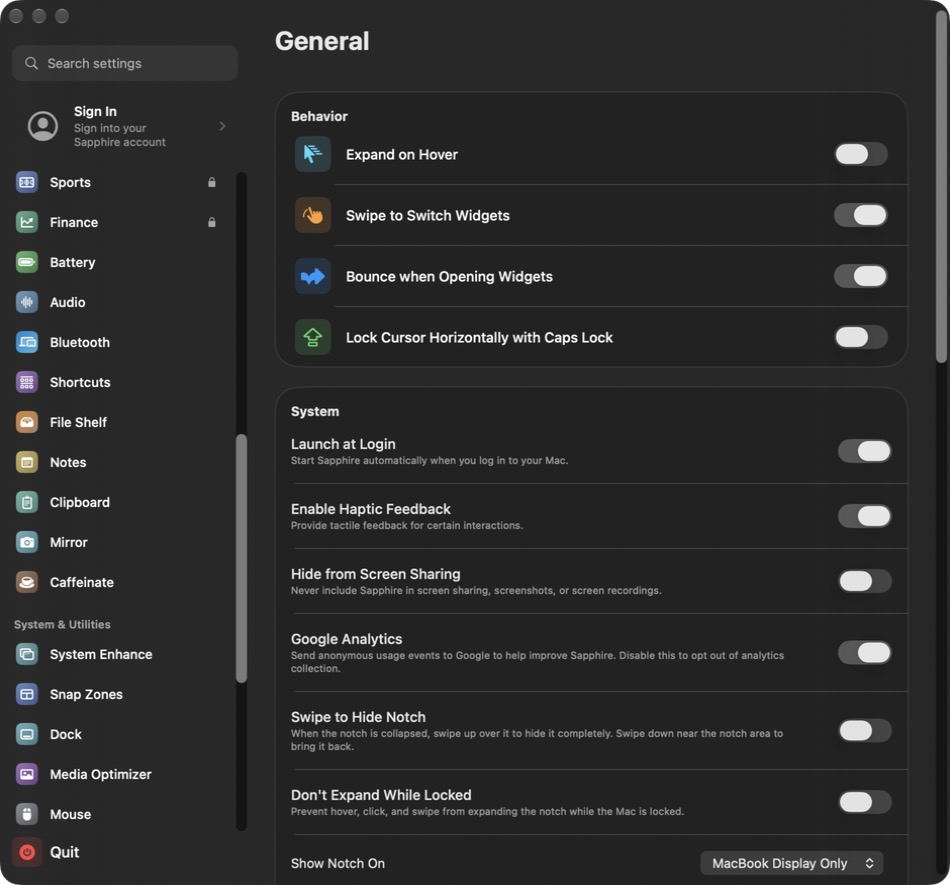
Task: Open the Show Notch On dropdown
Action: (791, 863)
